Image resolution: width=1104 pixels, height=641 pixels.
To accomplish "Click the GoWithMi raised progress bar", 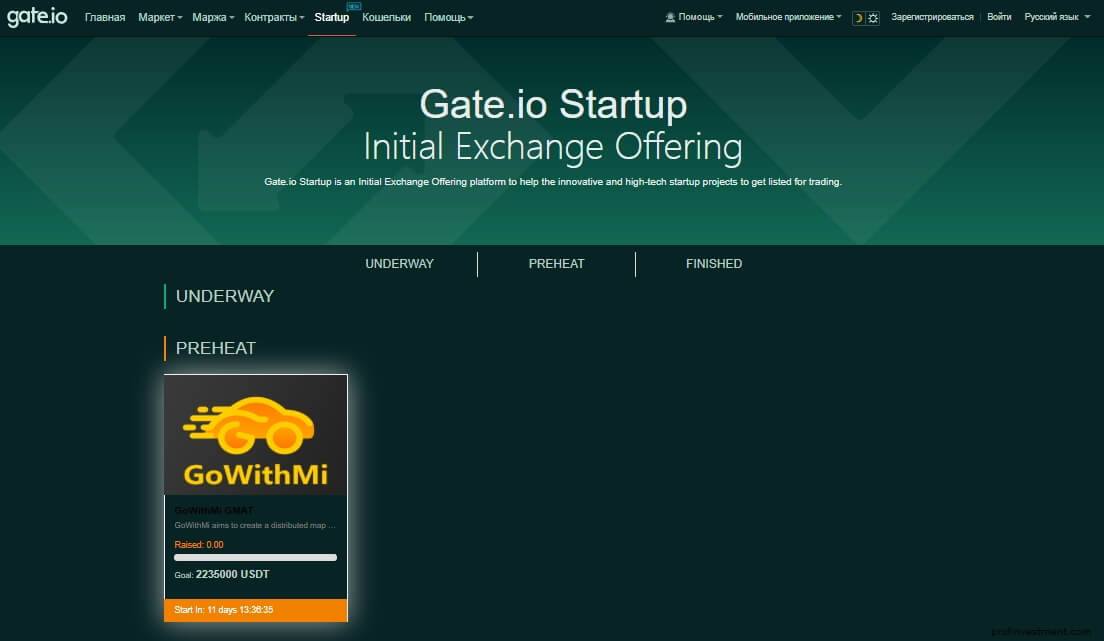I will pyautogui.click(x=256, y=557).
